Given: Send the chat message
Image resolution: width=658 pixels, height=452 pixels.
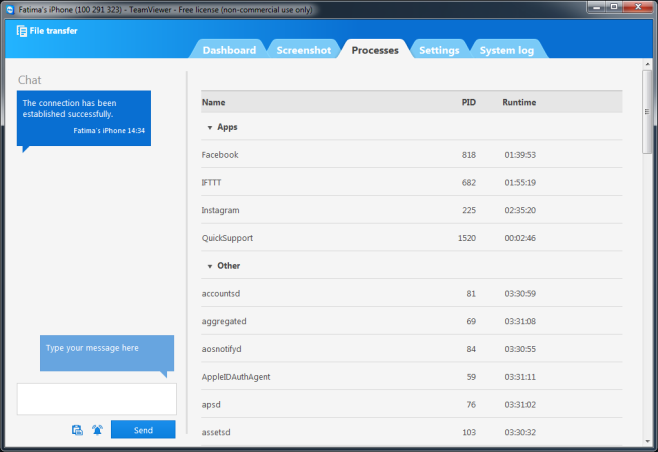Looking at the screenshot, I should click(143, 429).
